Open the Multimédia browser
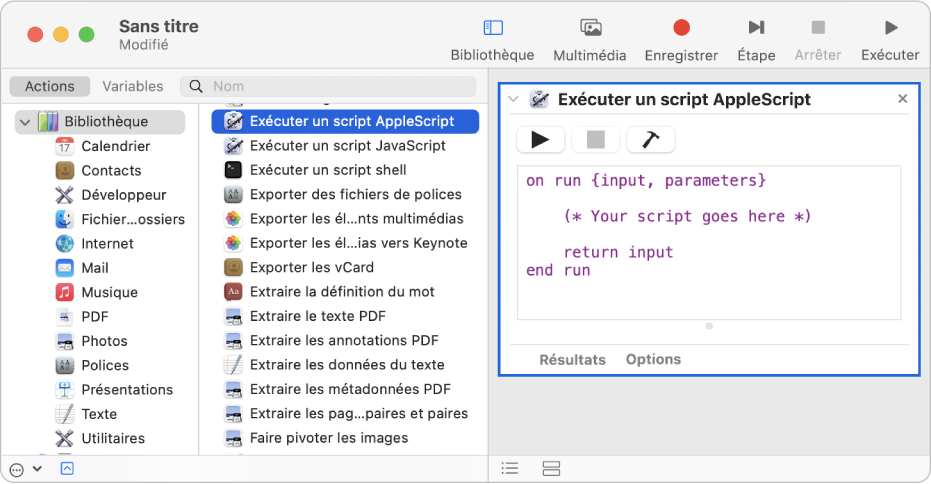 (590, 28)
